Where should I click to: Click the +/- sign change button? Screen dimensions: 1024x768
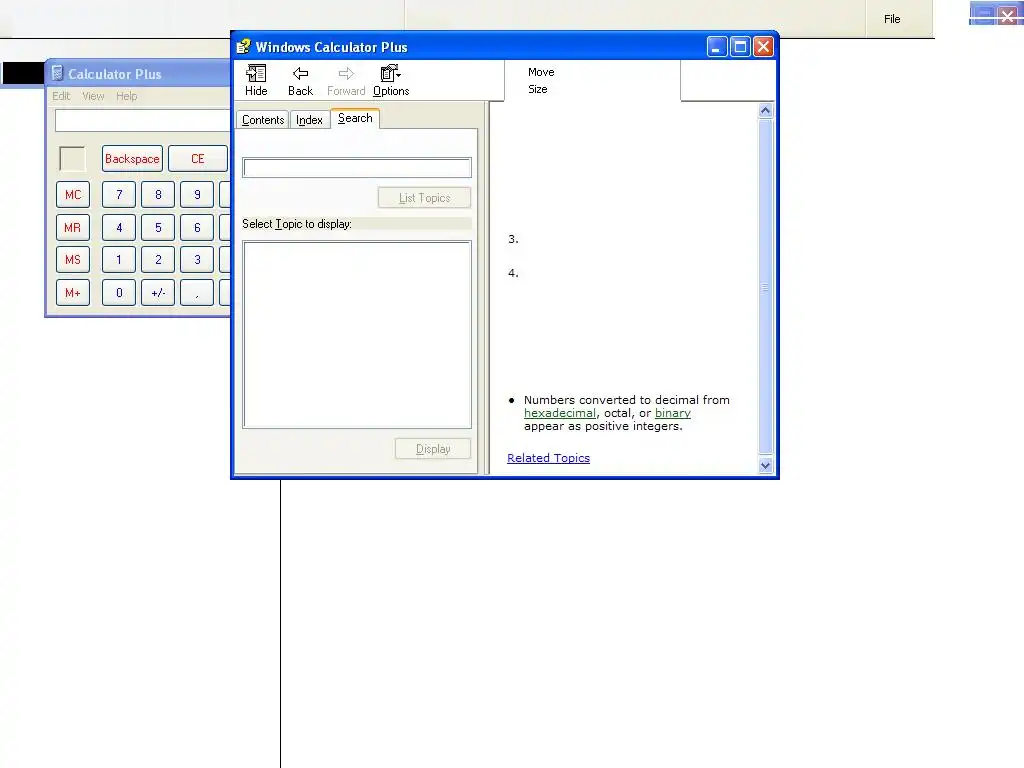[158, 293]
